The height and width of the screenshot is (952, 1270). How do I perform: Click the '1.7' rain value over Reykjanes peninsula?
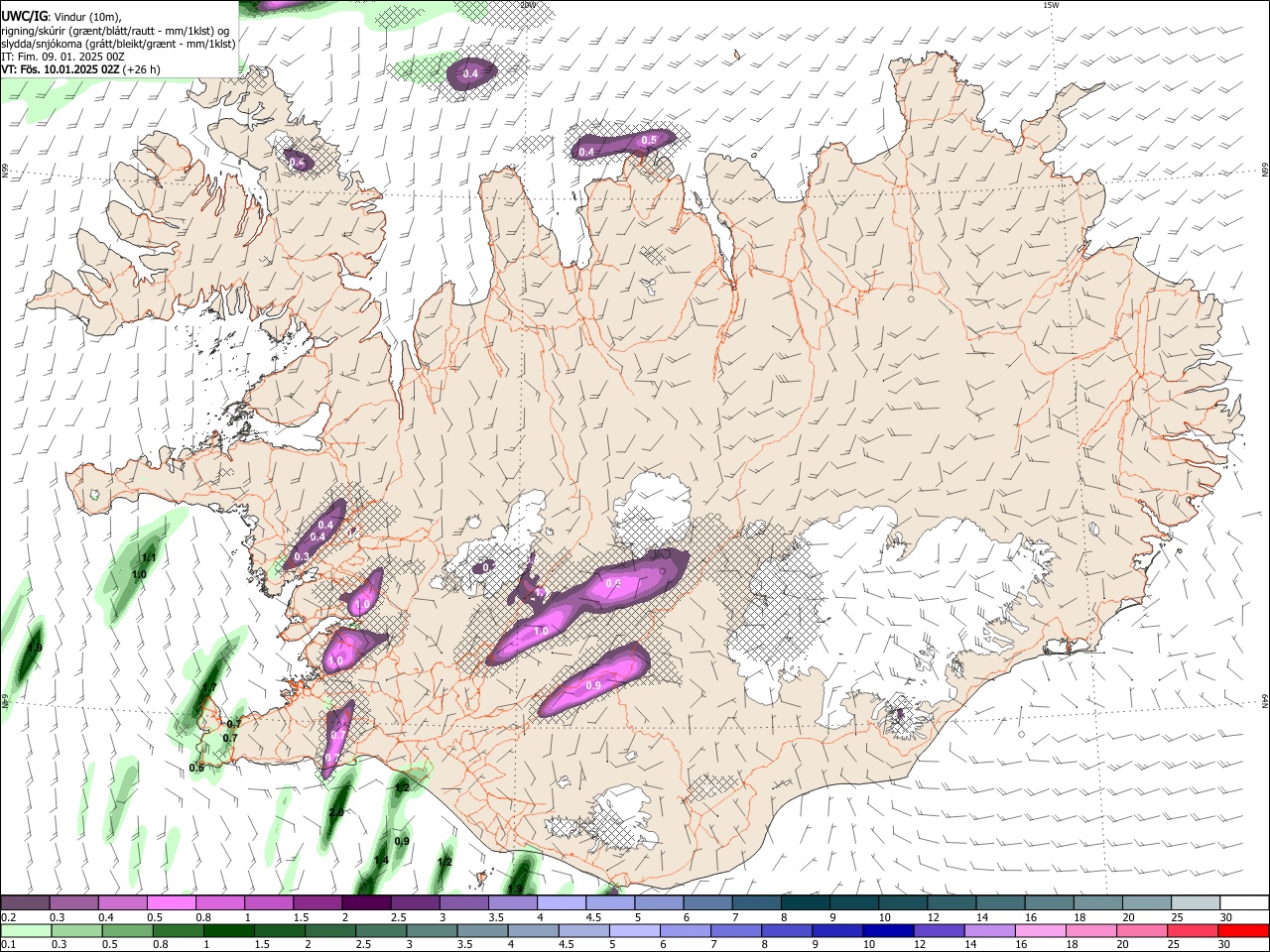pyautogui.click(x=209, y=687)
